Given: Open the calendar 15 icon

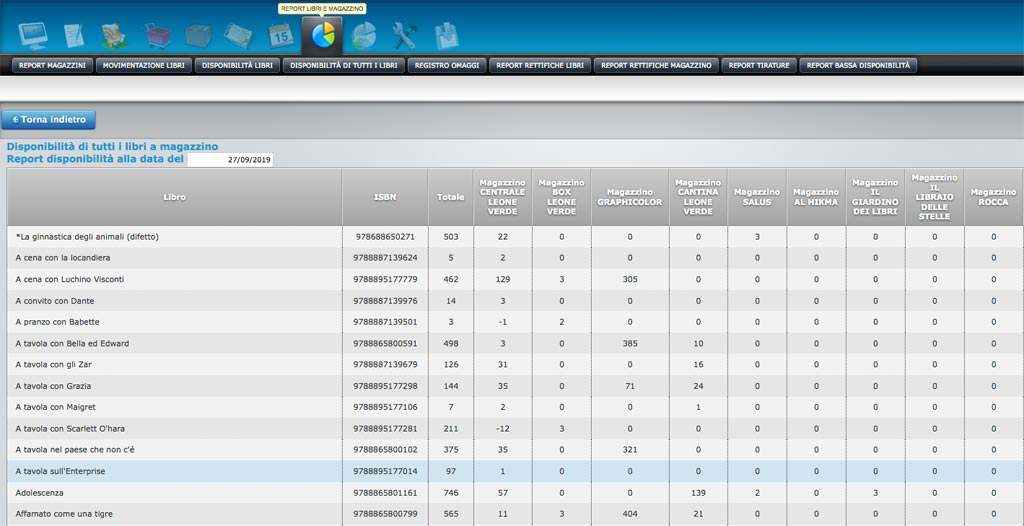Looking at the screenshot, I should click(281, 36).
